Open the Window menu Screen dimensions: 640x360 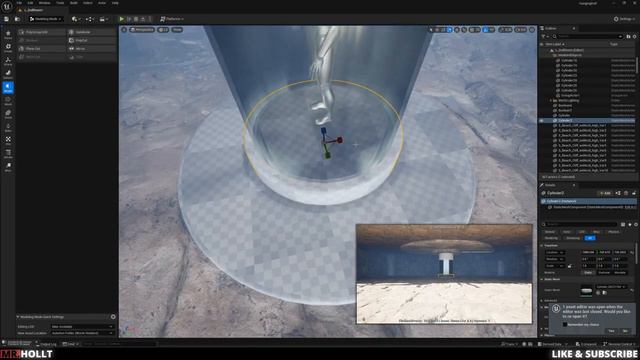(x=44, y=3)
